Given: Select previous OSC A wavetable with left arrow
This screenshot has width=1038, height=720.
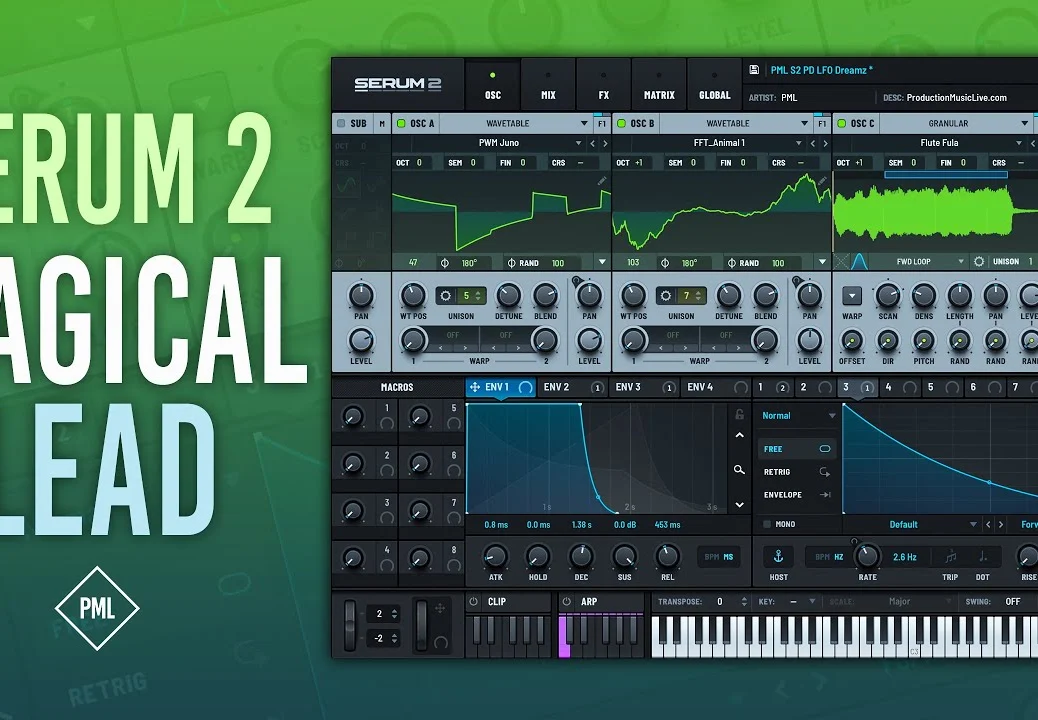Looking at the screenshot, I should tap(592, 143).
